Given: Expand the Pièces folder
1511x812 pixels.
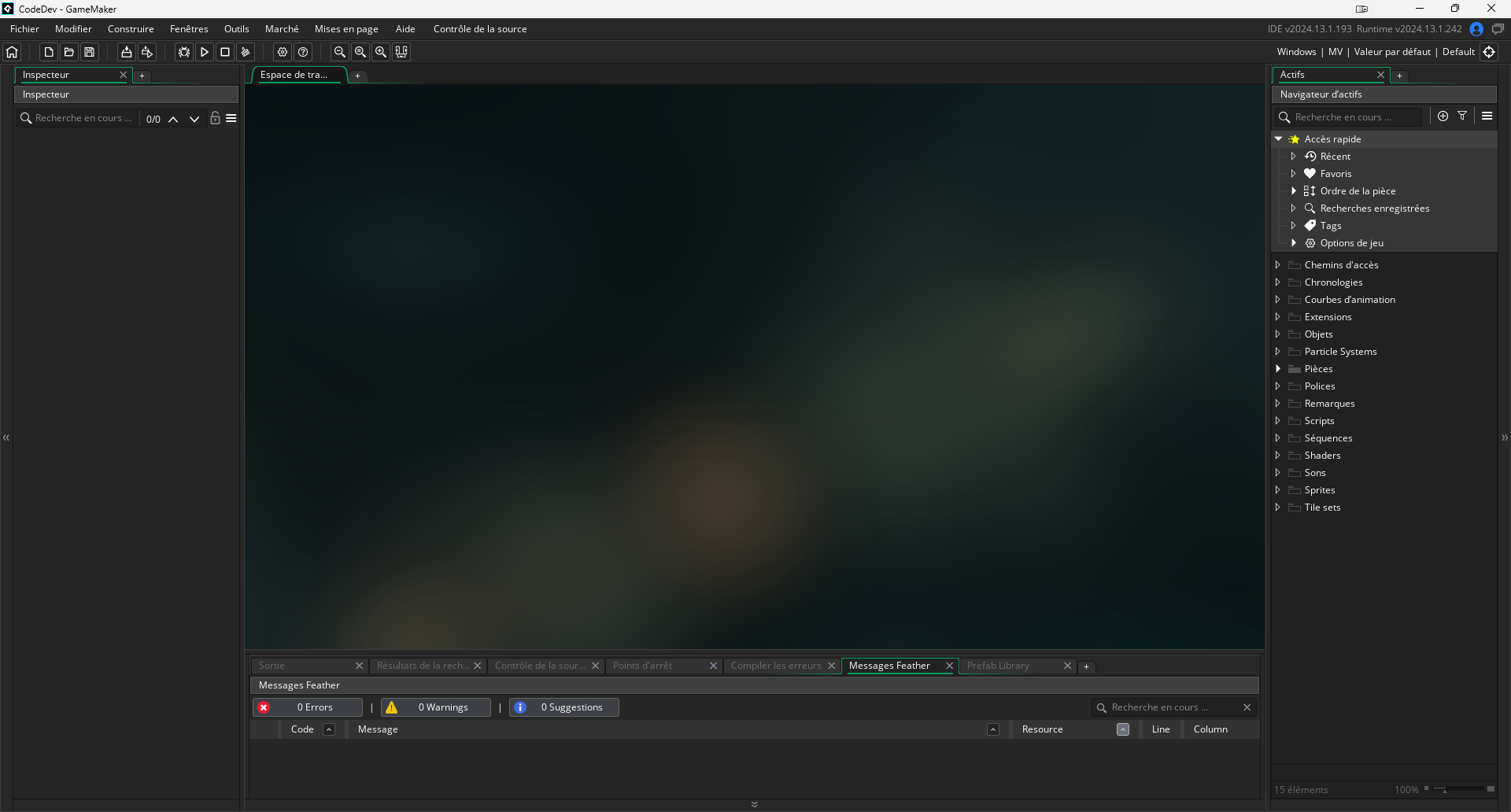Looking at the screenshot, I should point(1277,369).
